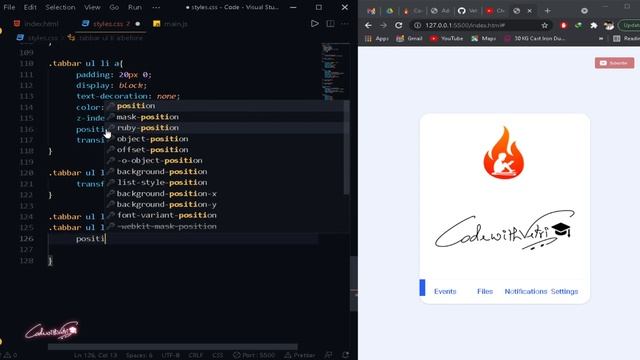Switch to the Gmail browser tab
Image resolution: width=640 pixels, height=360 pixels.
[371, 11]
